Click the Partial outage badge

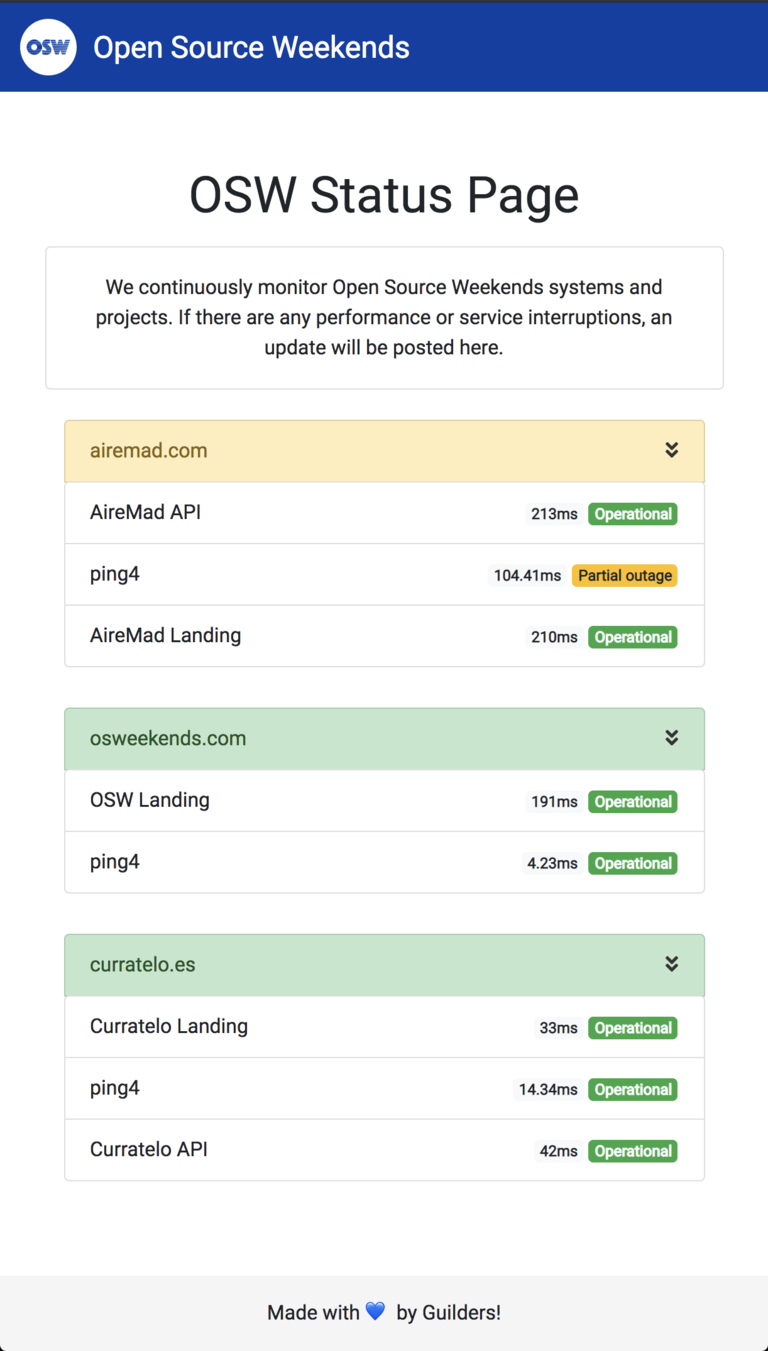(624, 576)
